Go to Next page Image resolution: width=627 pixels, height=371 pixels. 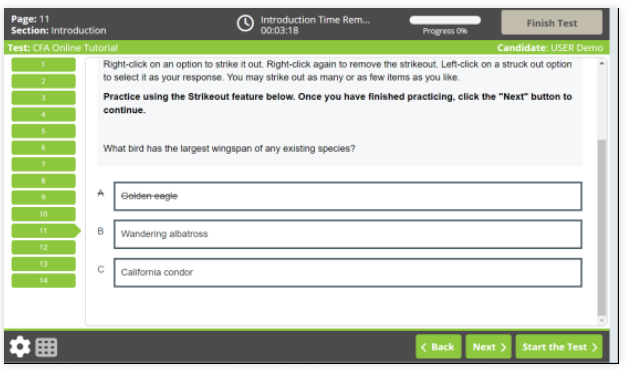488,347
